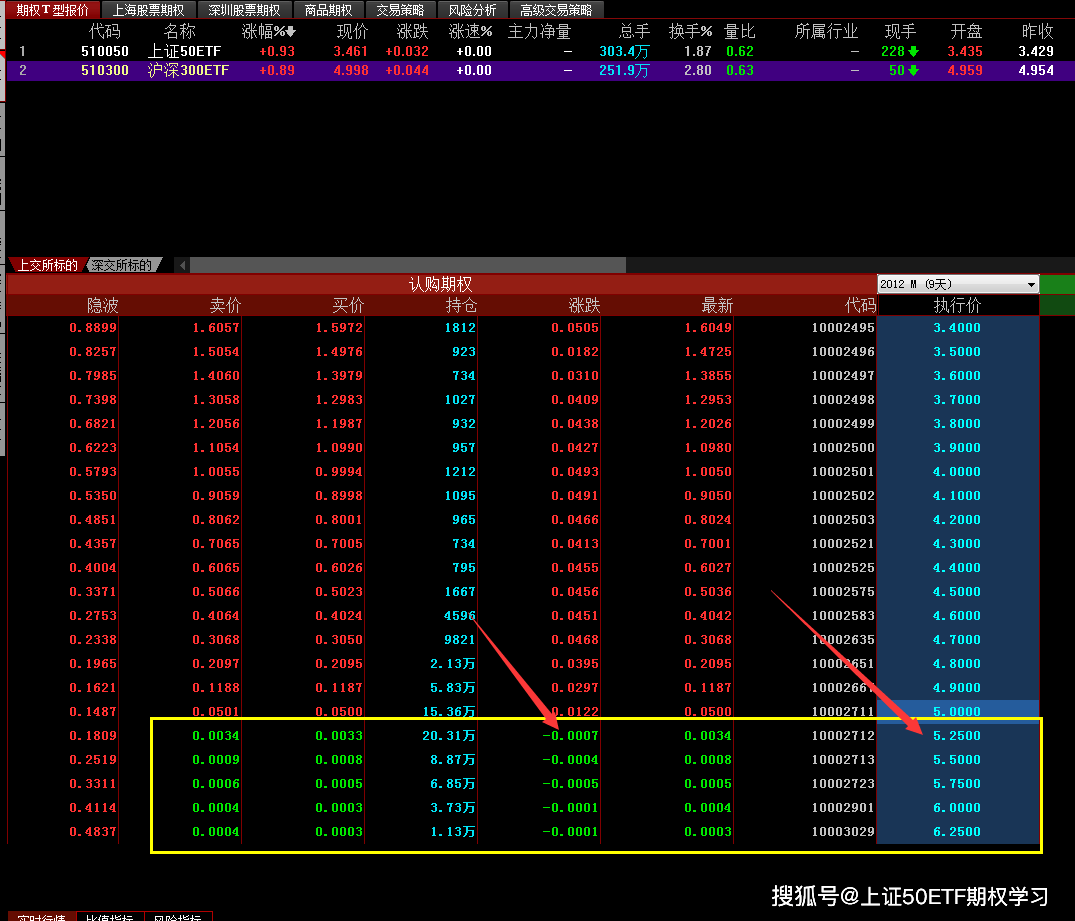Open the 比值指标 bottom tab
This screenshot has height=921, width=1075.
coord(110,917)
